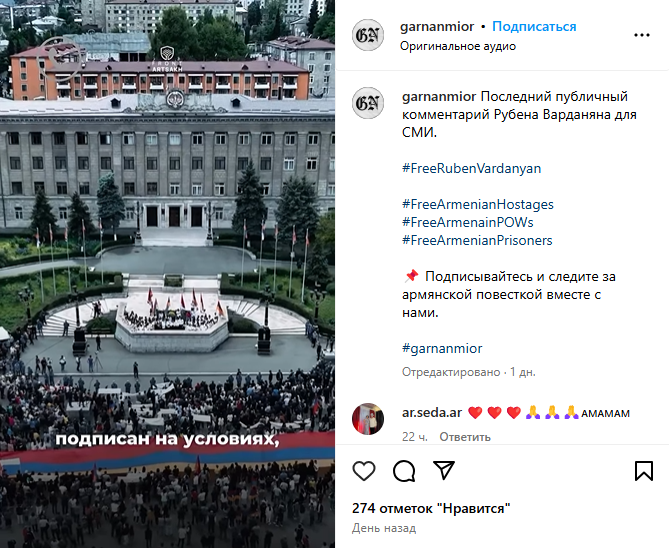
Task: Click garnanmior avatar beside caption
Action: (x=368, y=103)
